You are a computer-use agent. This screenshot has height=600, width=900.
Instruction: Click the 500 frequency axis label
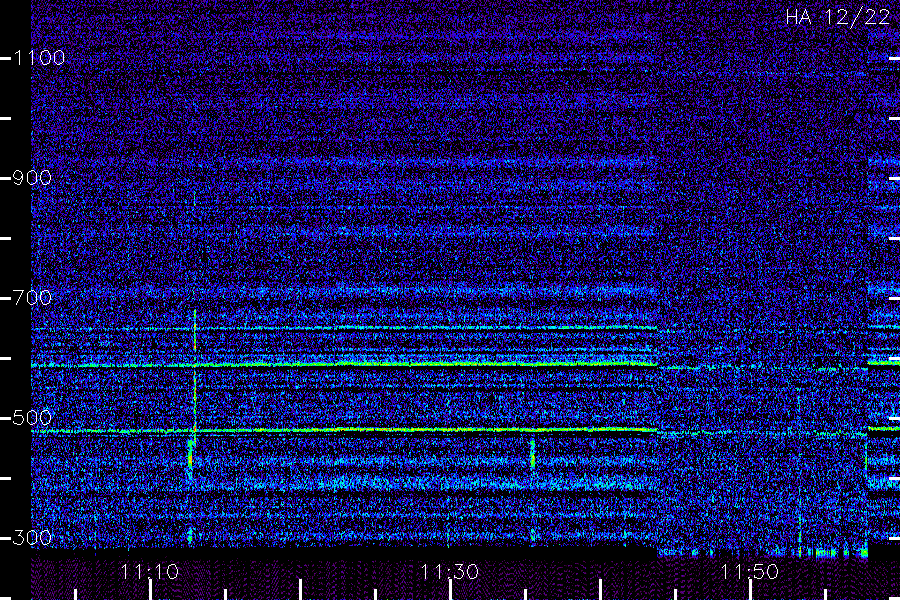coord(32,418)
